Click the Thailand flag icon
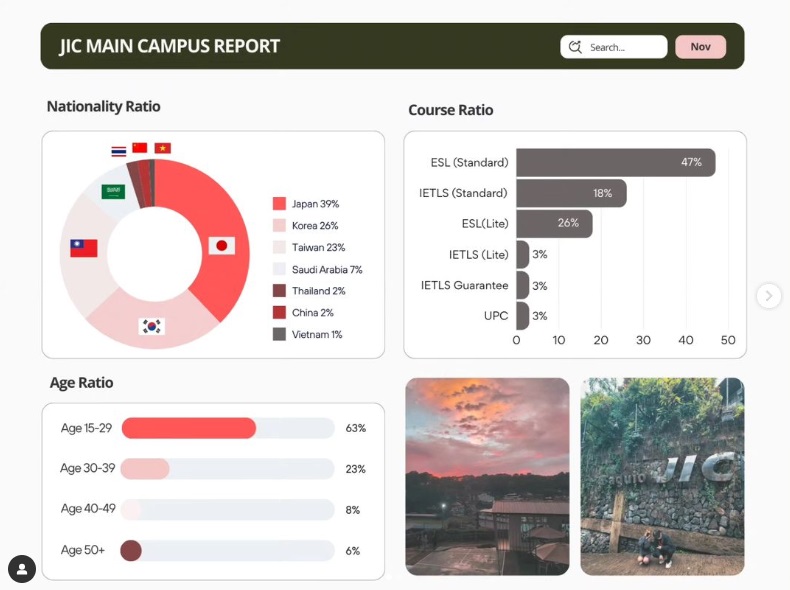Image resolution: width=790 pixels, height=590 pixels. pos(119,151)
